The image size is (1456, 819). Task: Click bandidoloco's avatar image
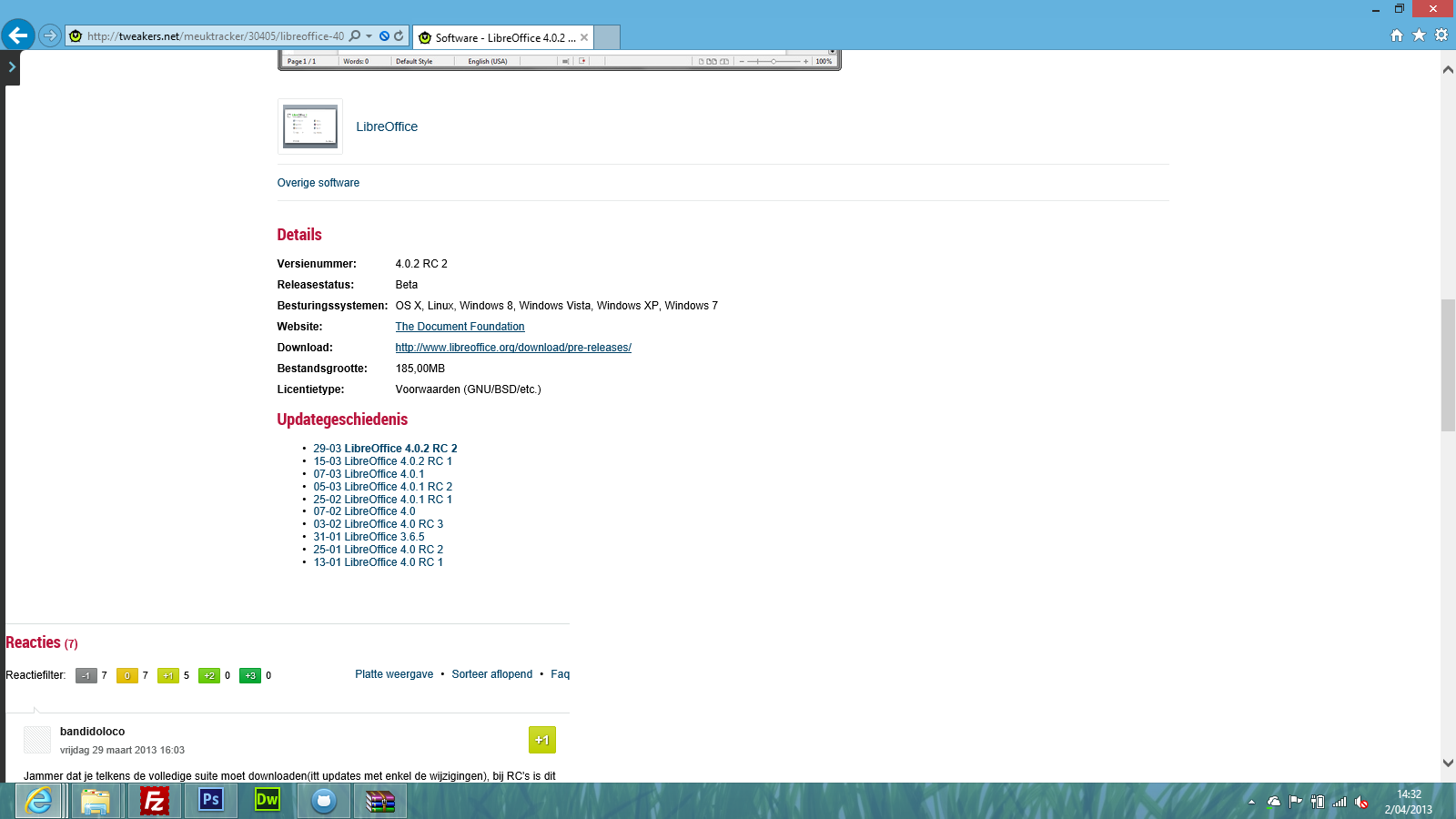pyautogui.click(x=37, y=740)
